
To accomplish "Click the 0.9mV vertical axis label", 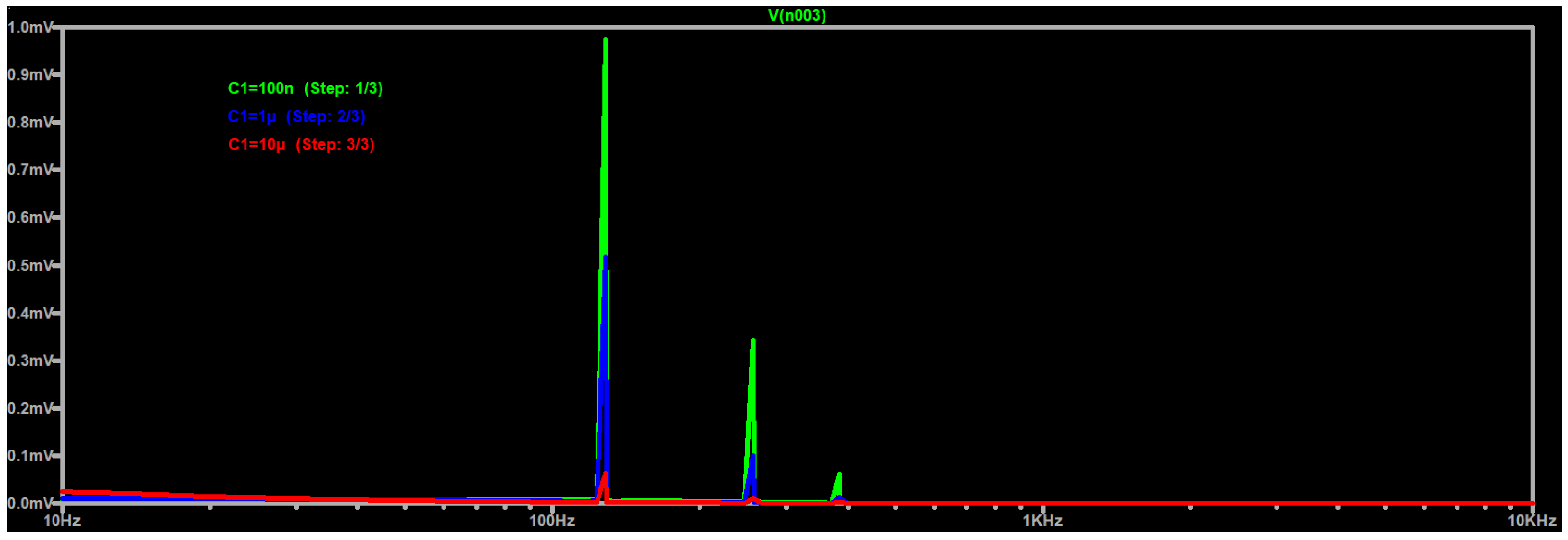I will coord(30,74).
